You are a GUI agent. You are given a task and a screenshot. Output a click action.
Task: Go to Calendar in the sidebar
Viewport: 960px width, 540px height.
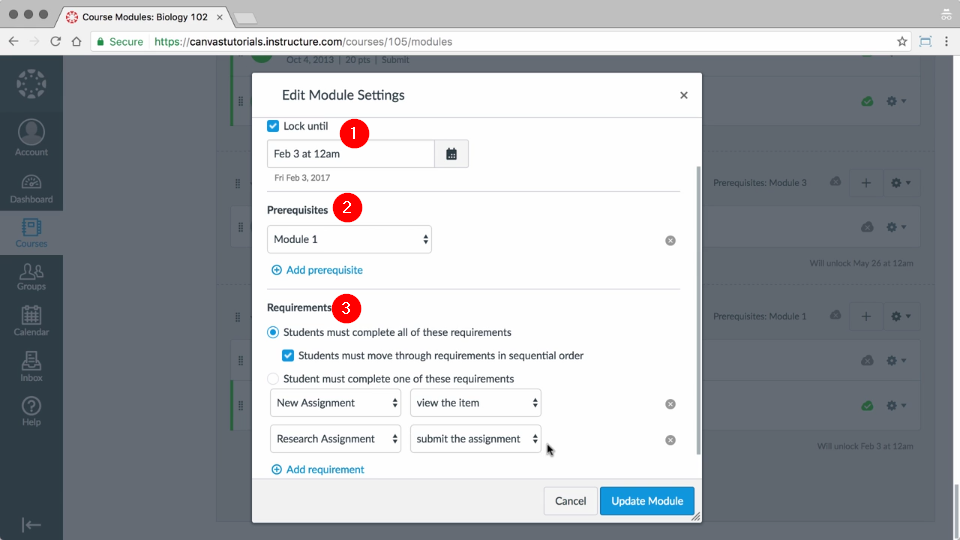point(31,320)
